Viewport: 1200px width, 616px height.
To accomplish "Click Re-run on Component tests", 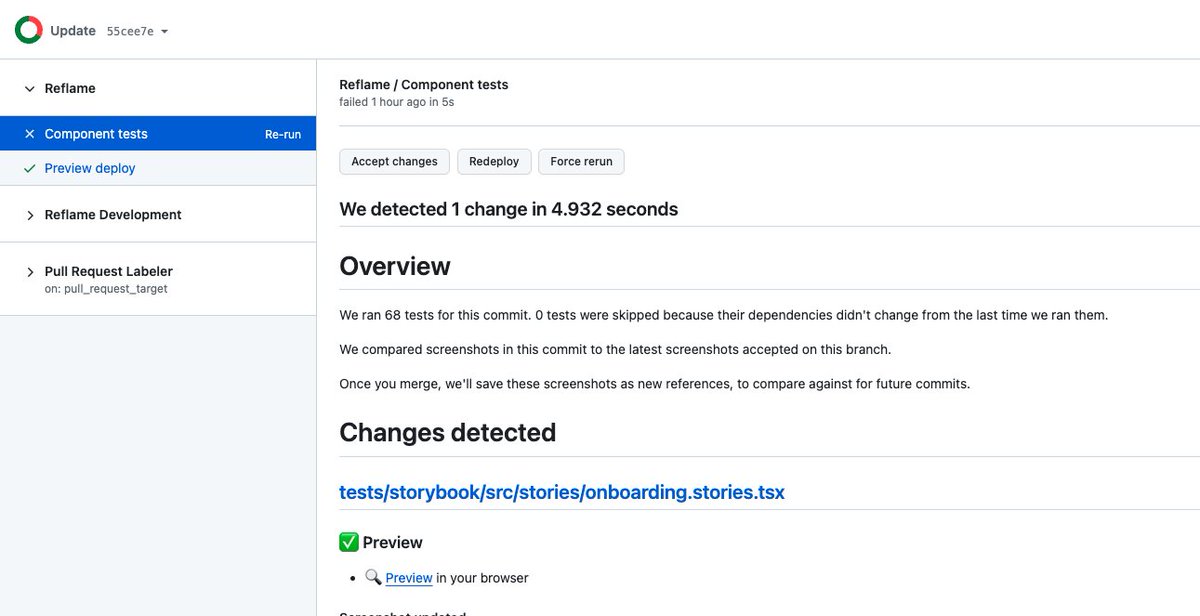I will pyautogui.click(x=283, y=134).
